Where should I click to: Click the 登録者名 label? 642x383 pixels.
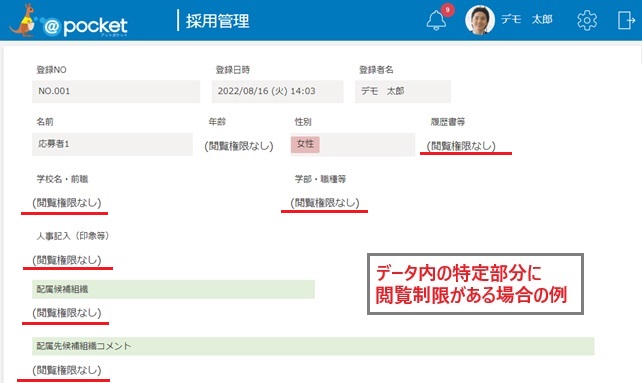point(376,70)
